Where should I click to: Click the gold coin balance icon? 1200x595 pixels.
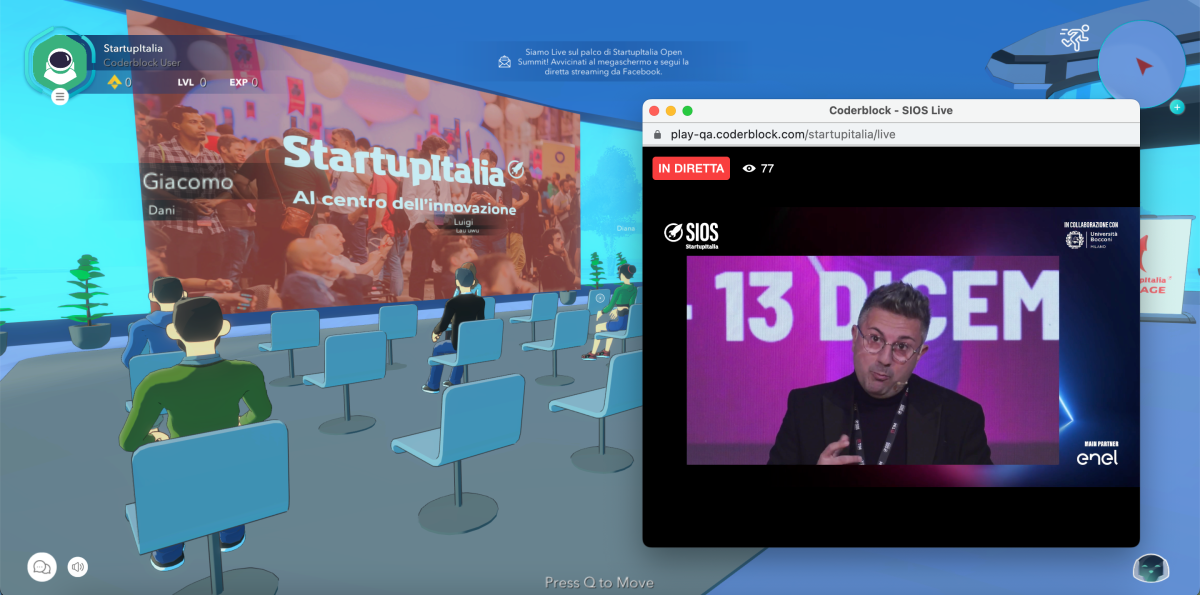point(114,82)
